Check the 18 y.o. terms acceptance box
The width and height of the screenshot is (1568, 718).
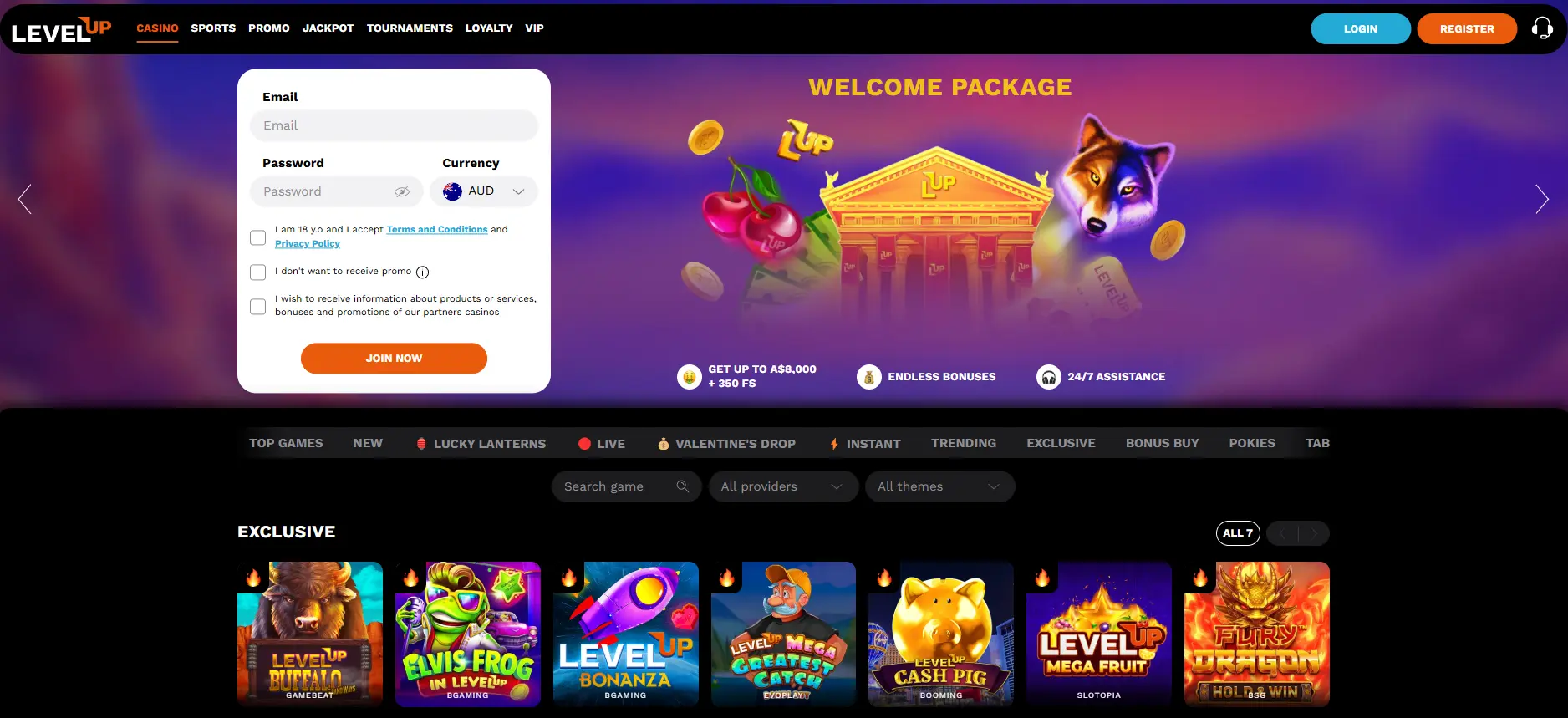(x=258, y=237)
